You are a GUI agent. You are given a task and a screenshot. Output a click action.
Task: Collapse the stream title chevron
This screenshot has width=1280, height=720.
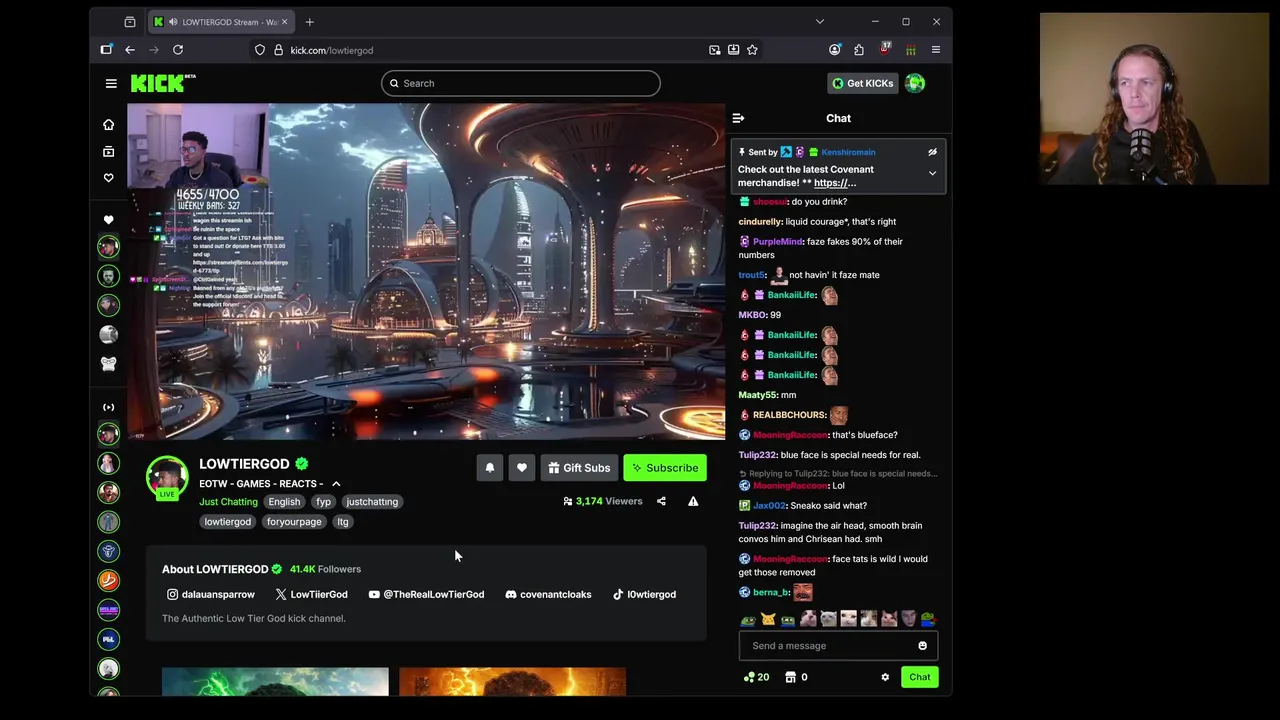click(336, 484)
